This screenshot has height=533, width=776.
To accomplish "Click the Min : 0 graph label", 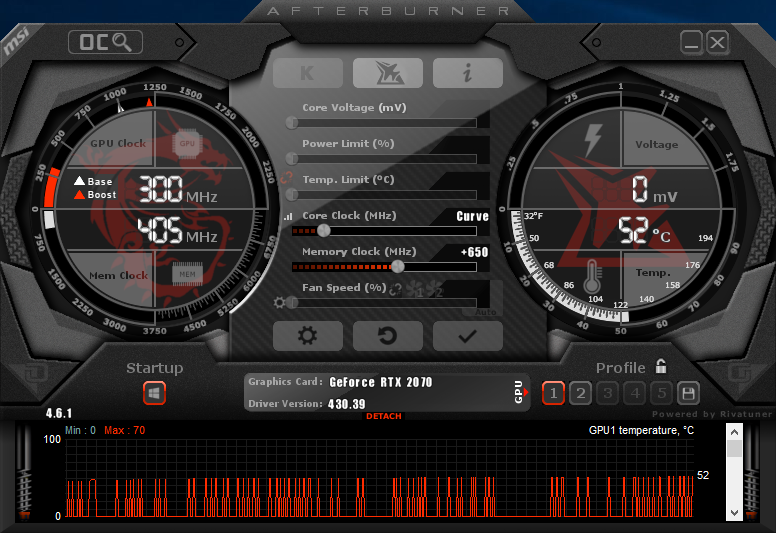I will click(x=80, y=430).
